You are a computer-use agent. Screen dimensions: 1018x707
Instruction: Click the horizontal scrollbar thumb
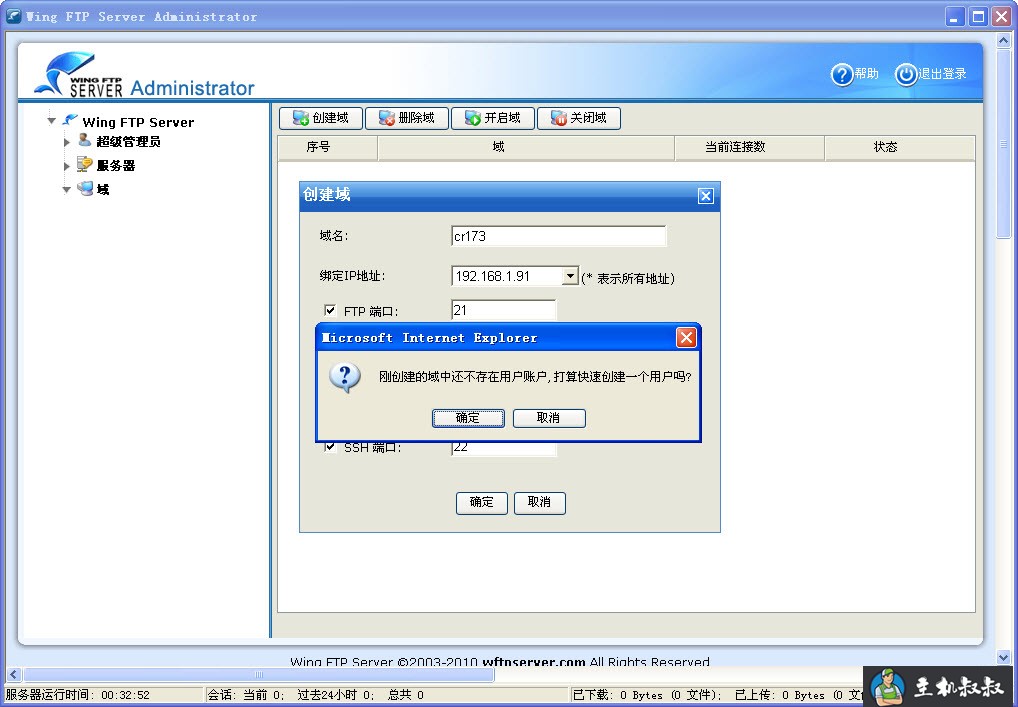pyautogui.click(x=258, y=675)
